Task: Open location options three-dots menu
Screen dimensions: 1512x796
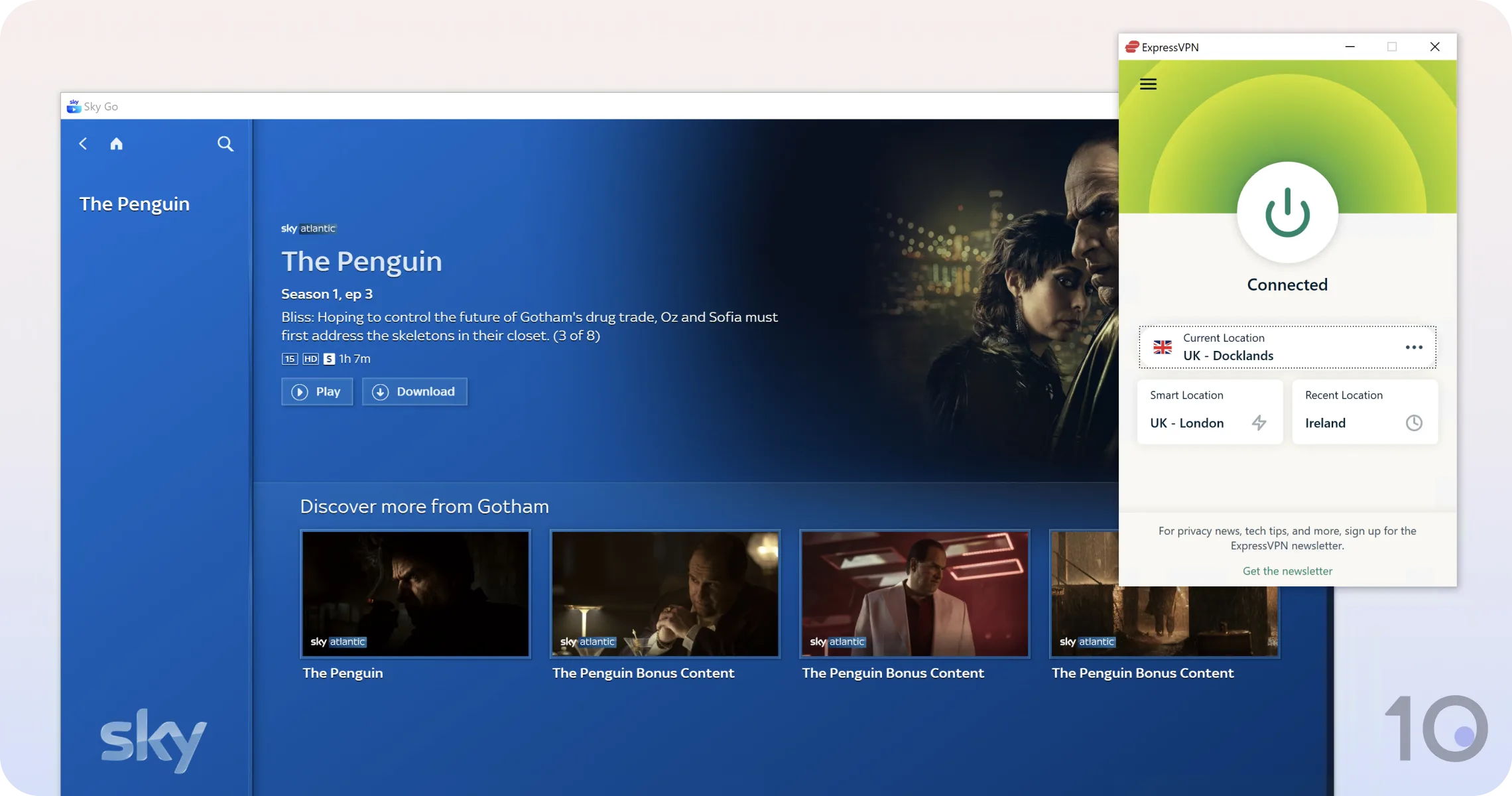Action: point(1414,347)
